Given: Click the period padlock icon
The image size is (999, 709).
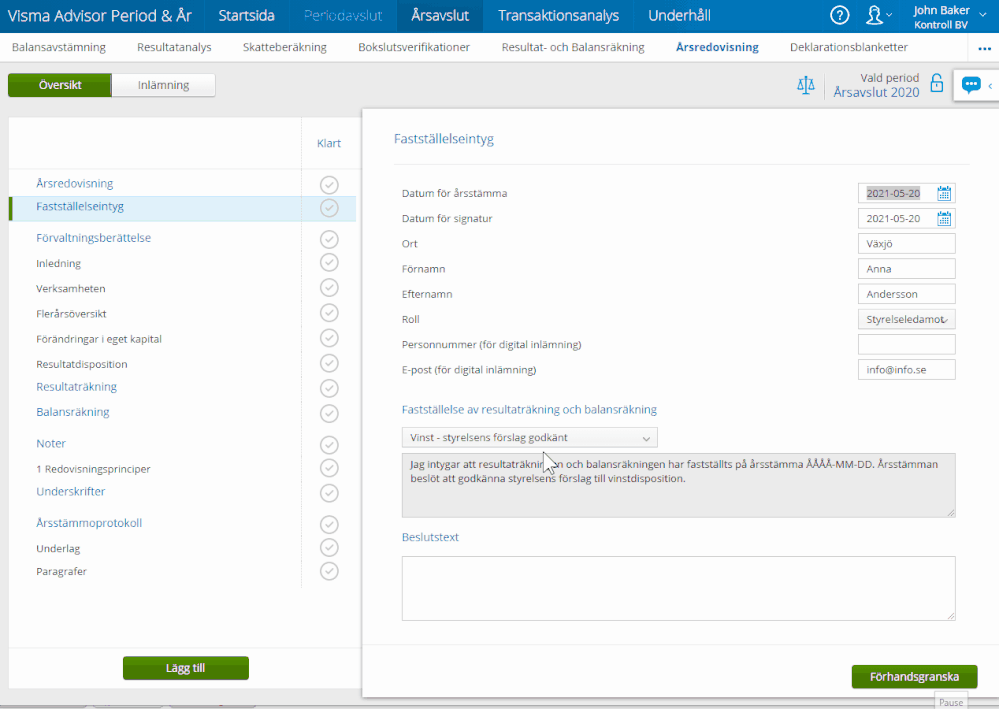Looking at the screenshot, I should (x=937, y=84).
